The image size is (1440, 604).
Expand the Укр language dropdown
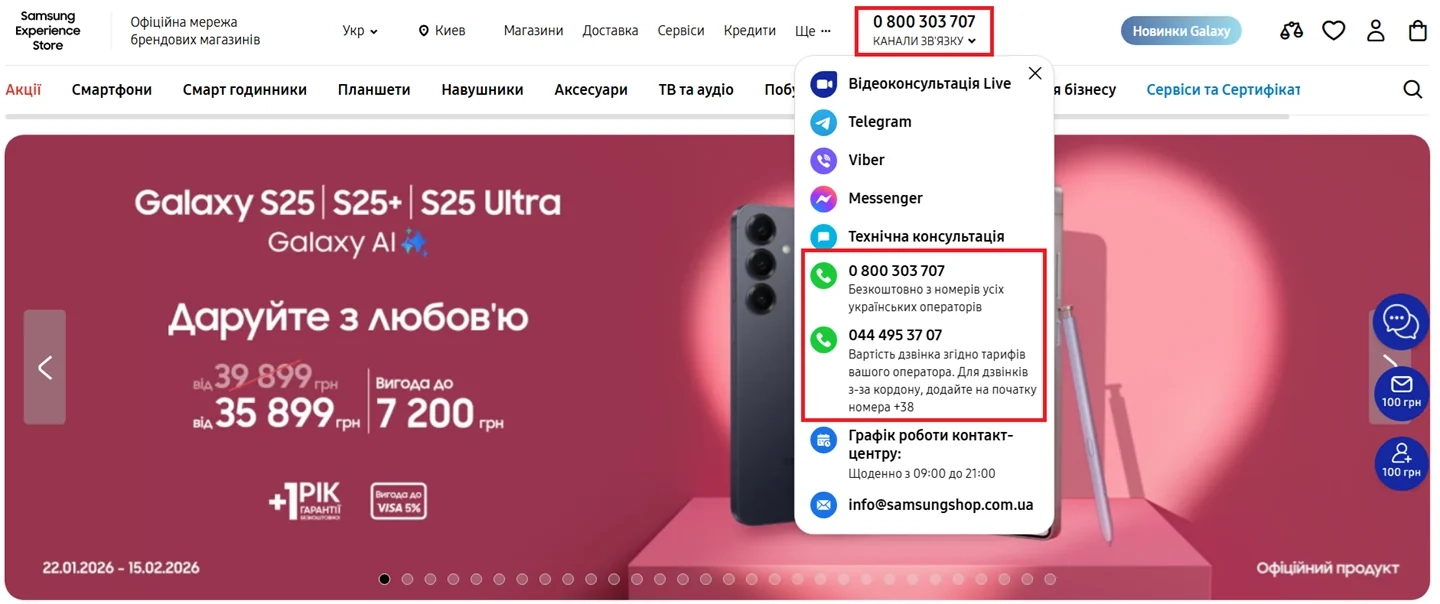360,31
